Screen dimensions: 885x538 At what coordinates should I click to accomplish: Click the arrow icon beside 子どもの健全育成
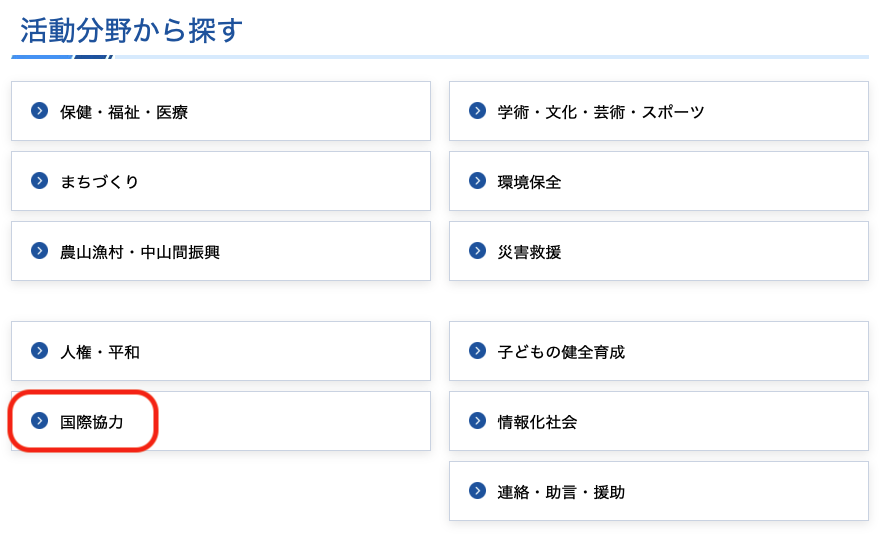(x=478, y=351)
